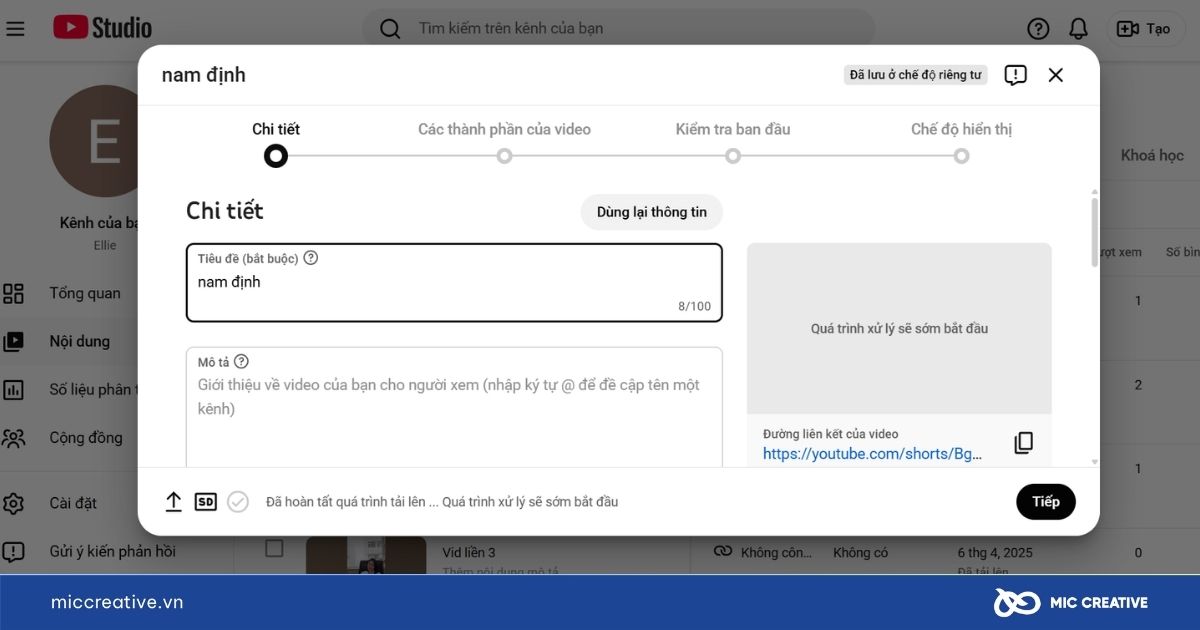Click the Mô tả description field
1200x630 pixels.
click(x=454, y=407)
